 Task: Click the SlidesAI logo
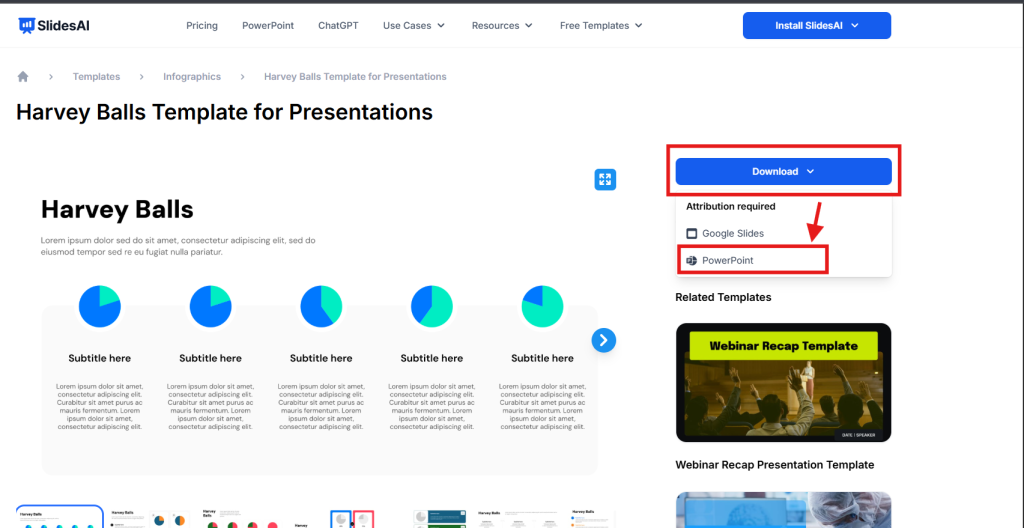54,25
